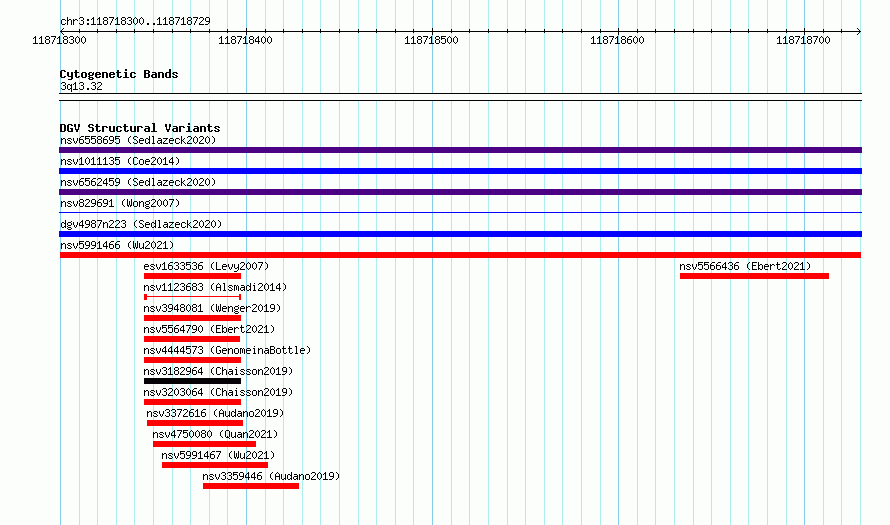Screen dimensions: 890x525
Task: Click ruler position 118718600
Action: click(x=618, y=40)
